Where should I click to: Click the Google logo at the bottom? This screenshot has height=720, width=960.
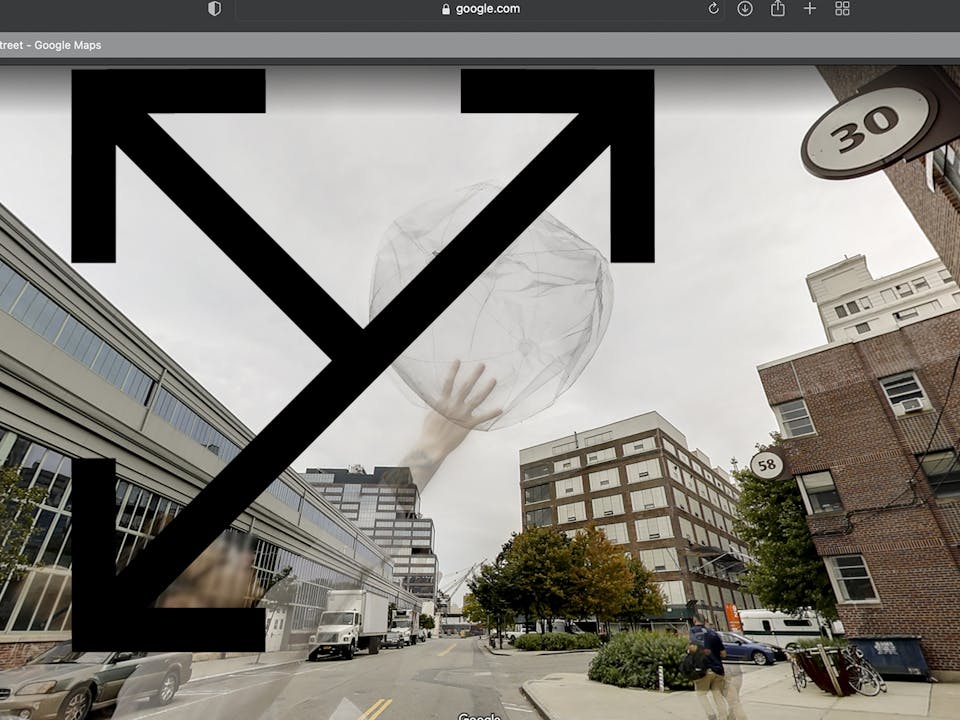[479, 715]
